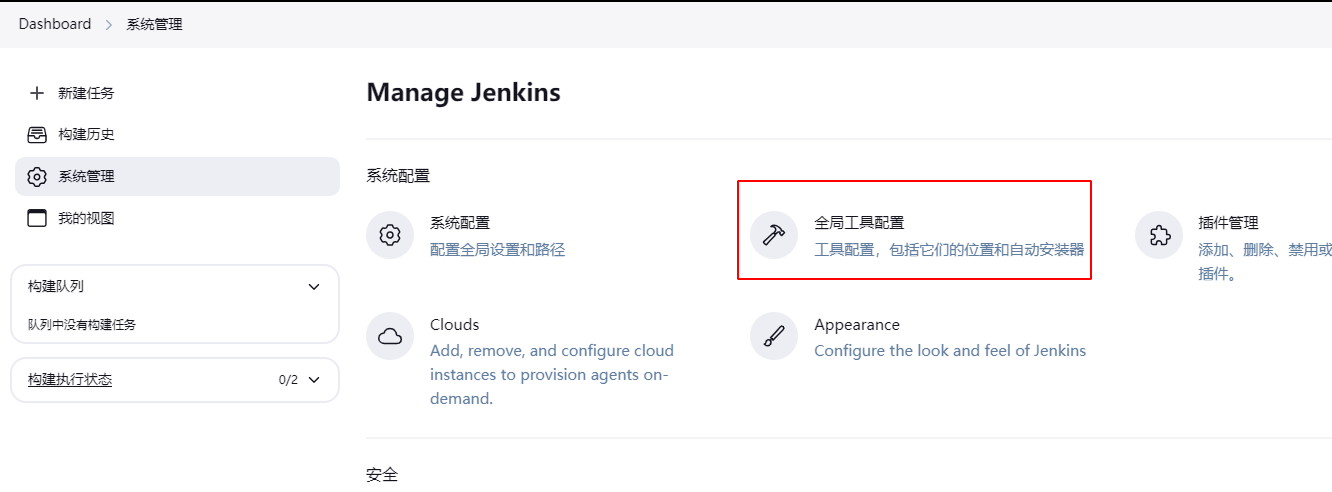Click the hammer icon for 全局工具配置
1332x492 pixels.
(x=774, y=235)
